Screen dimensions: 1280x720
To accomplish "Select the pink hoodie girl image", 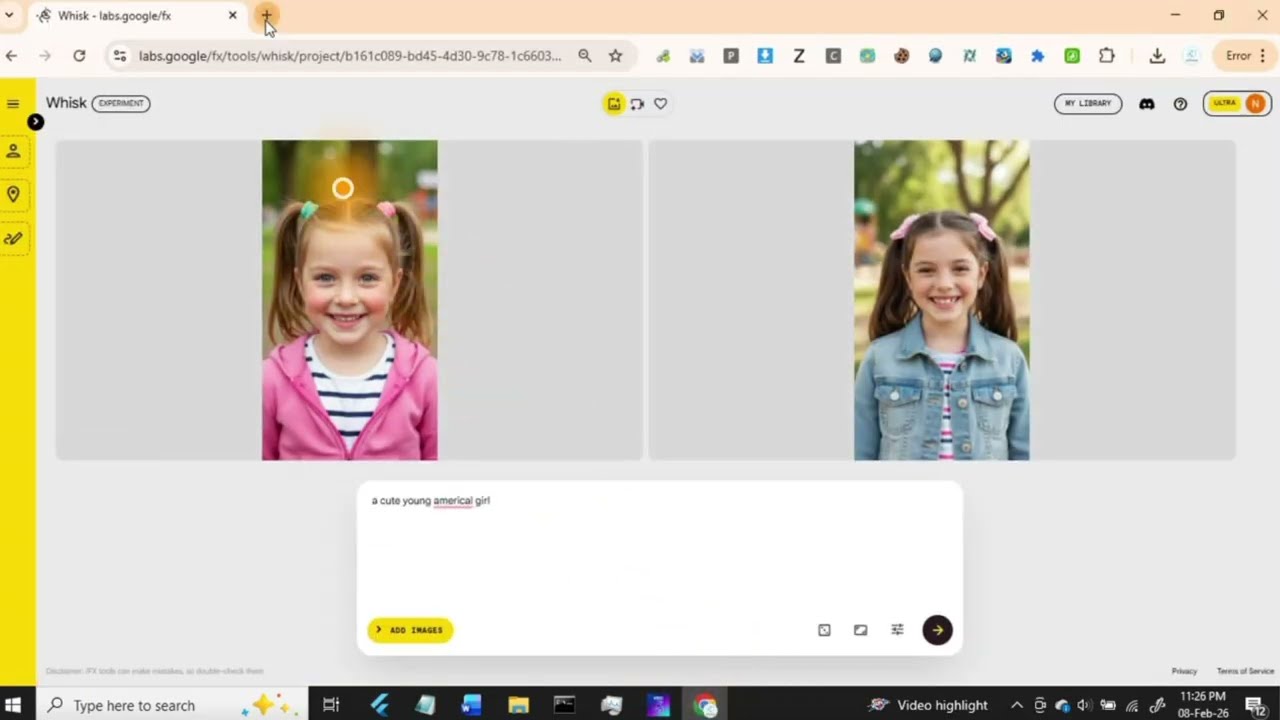I will (x=349, y=300).
